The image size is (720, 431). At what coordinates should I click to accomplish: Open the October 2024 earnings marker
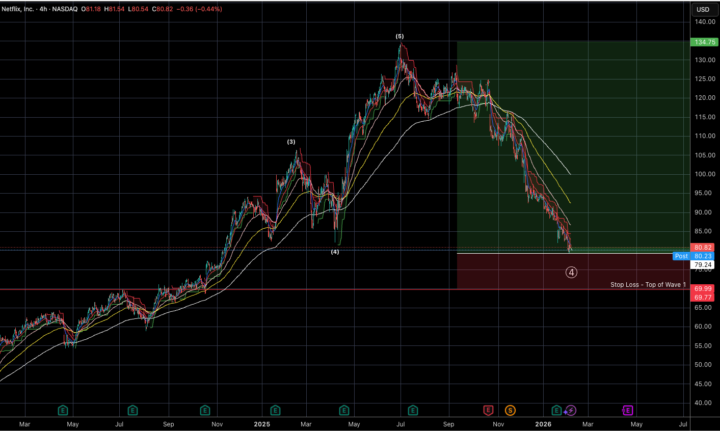click(x=205, y=410)
